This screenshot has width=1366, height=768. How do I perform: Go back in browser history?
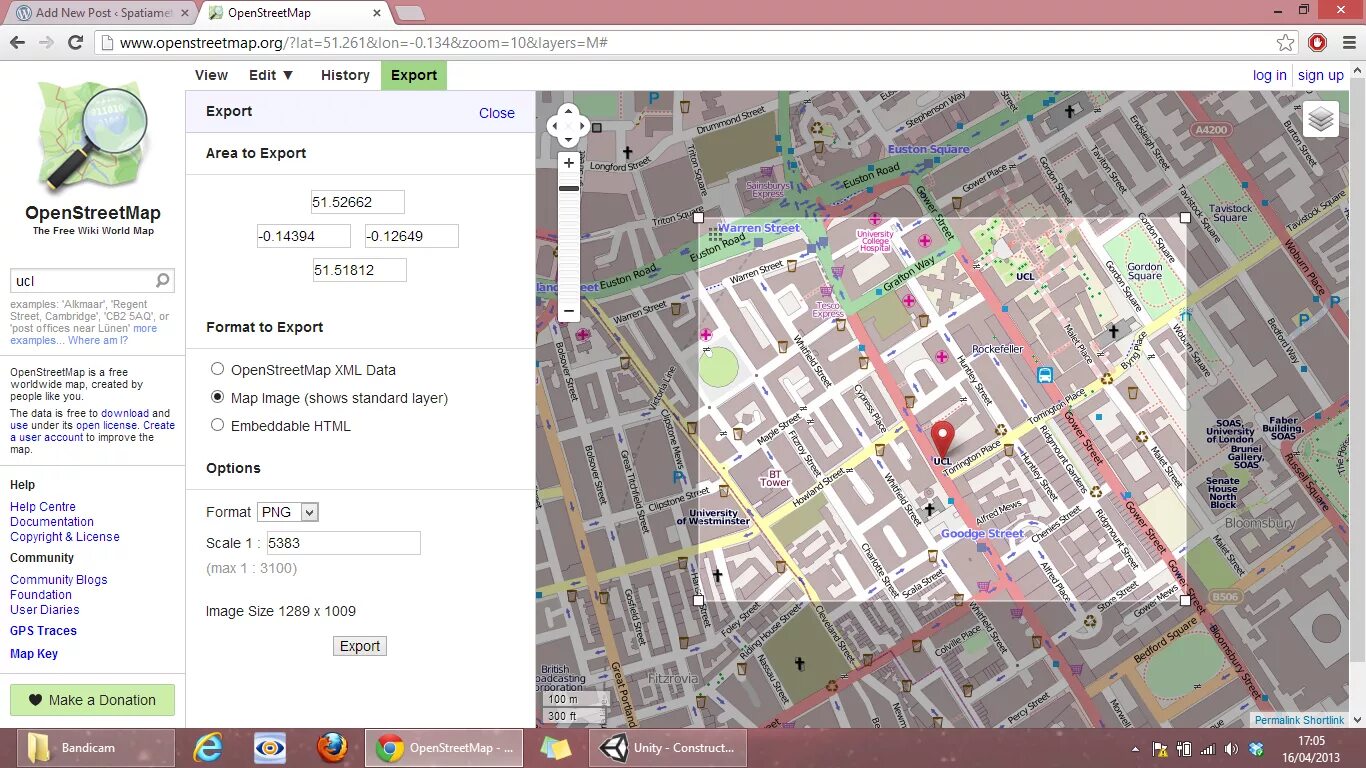(x=17, y=42)
